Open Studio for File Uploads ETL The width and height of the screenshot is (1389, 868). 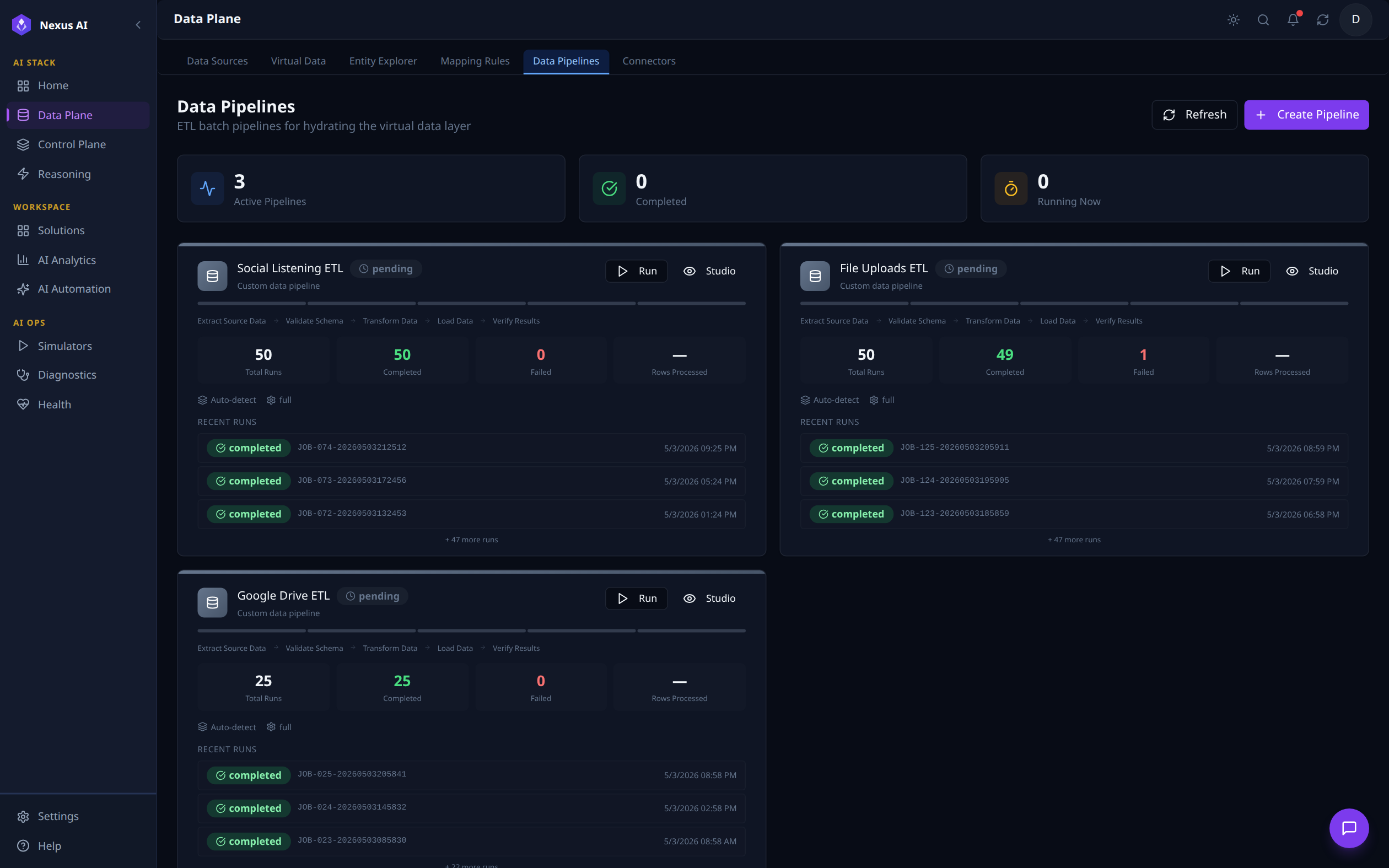point(1312,271)
